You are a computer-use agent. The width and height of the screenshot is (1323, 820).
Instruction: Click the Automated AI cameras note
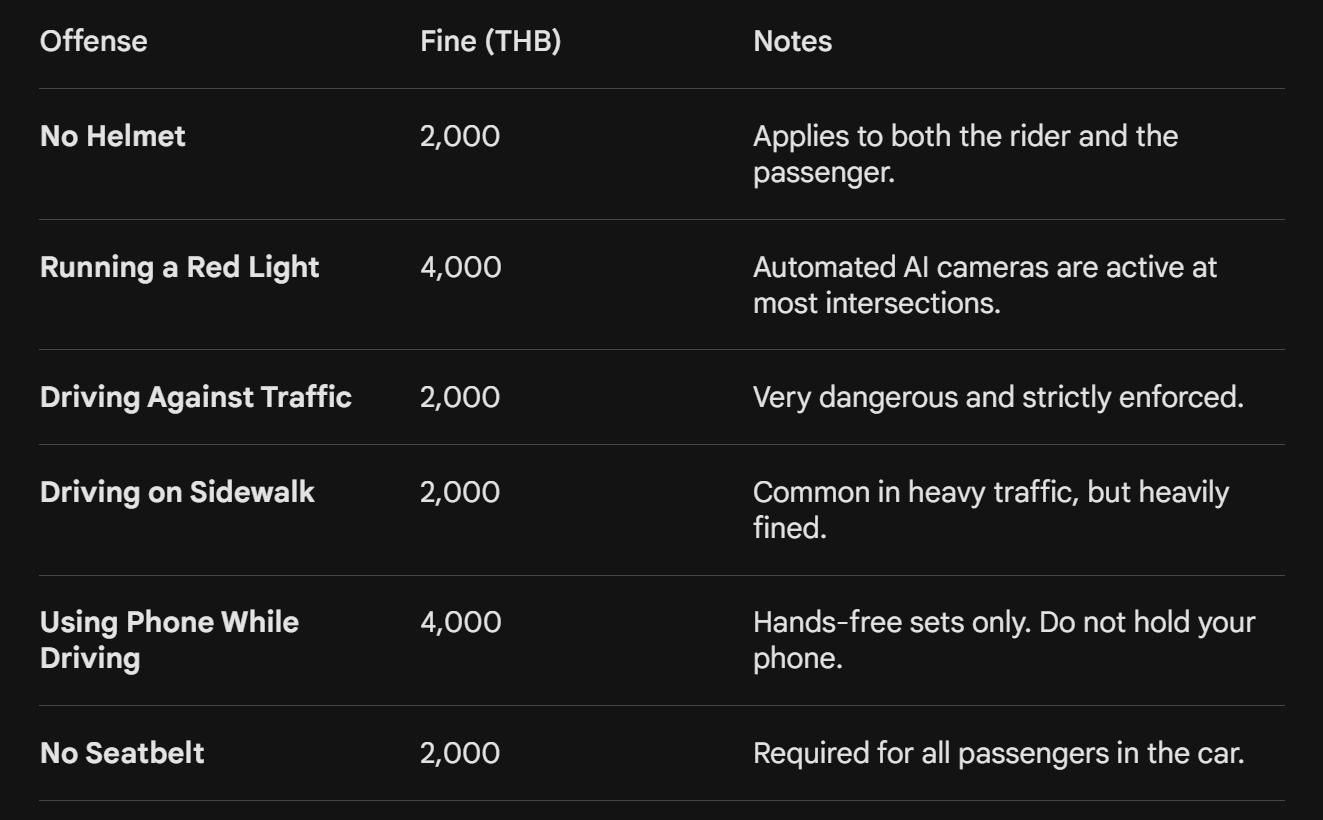pyautogui.click(x=984, y=284)
